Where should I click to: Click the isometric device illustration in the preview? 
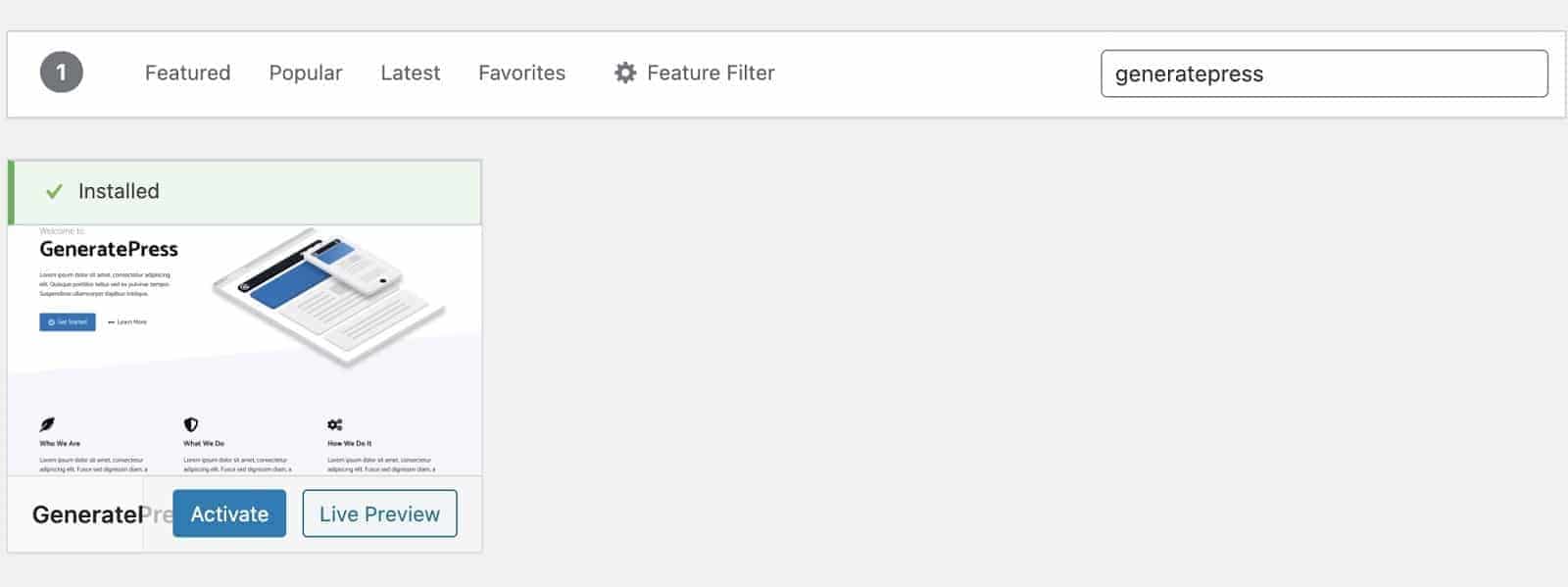tap(329, 297)
